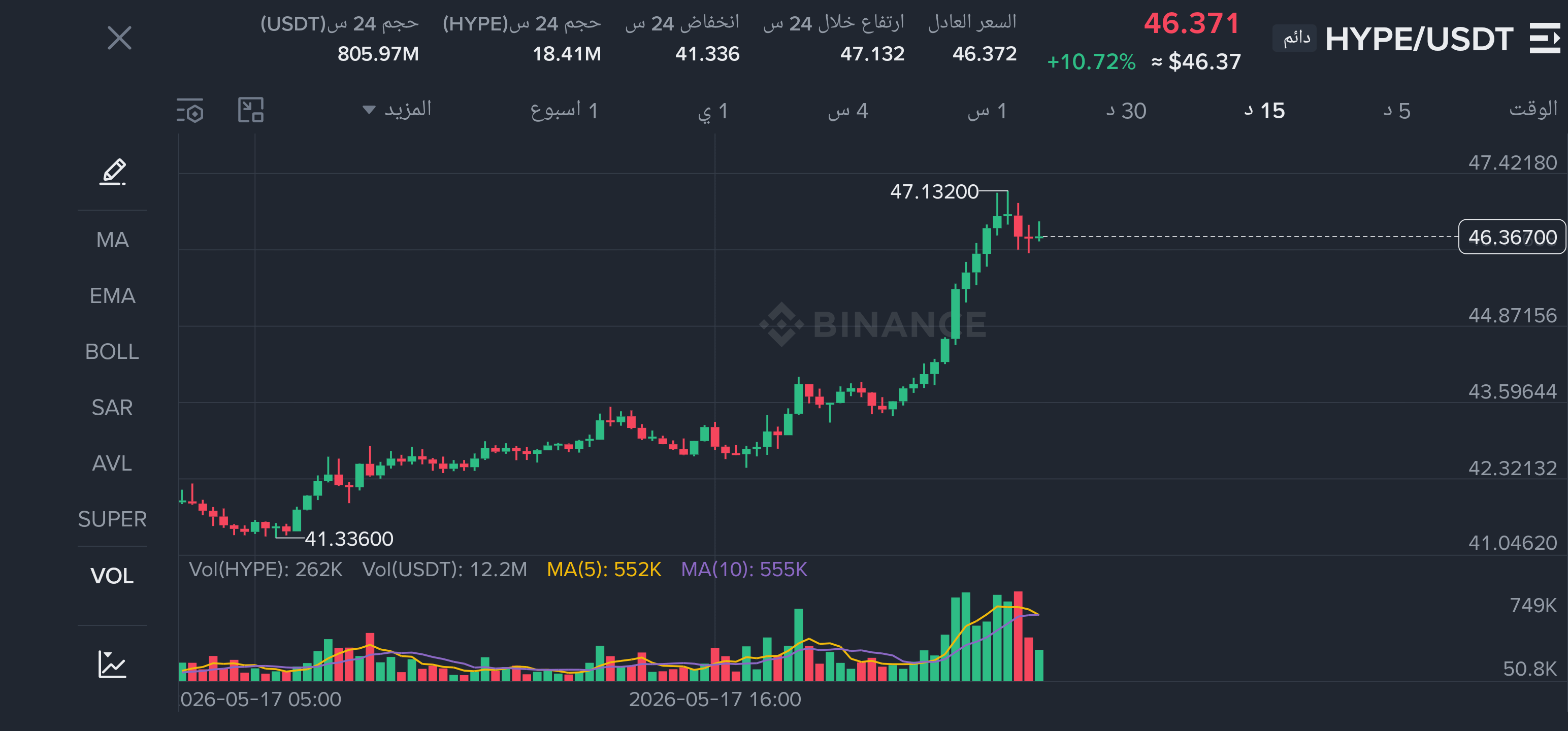
Task: Toggle the SAR indicator
Action: tap(112, 407)
